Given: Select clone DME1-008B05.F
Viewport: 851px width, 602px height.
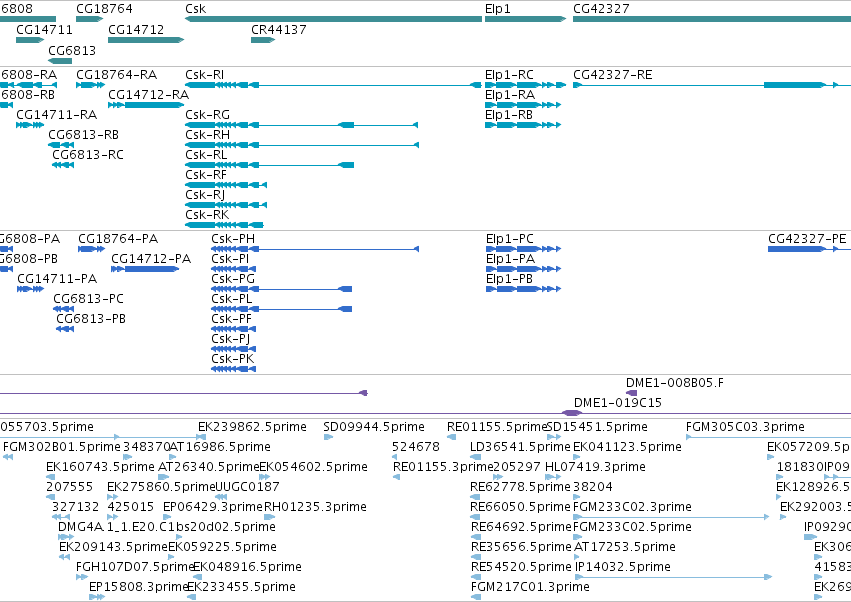Looking at the screenshot, I should [x=675, y=383].
